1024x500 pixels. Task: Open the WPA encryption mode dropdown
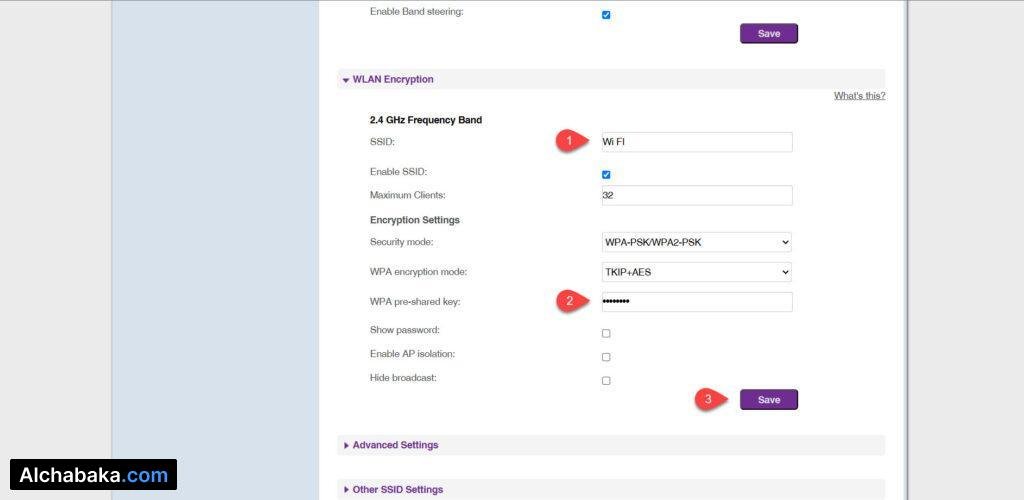(697, 272)
